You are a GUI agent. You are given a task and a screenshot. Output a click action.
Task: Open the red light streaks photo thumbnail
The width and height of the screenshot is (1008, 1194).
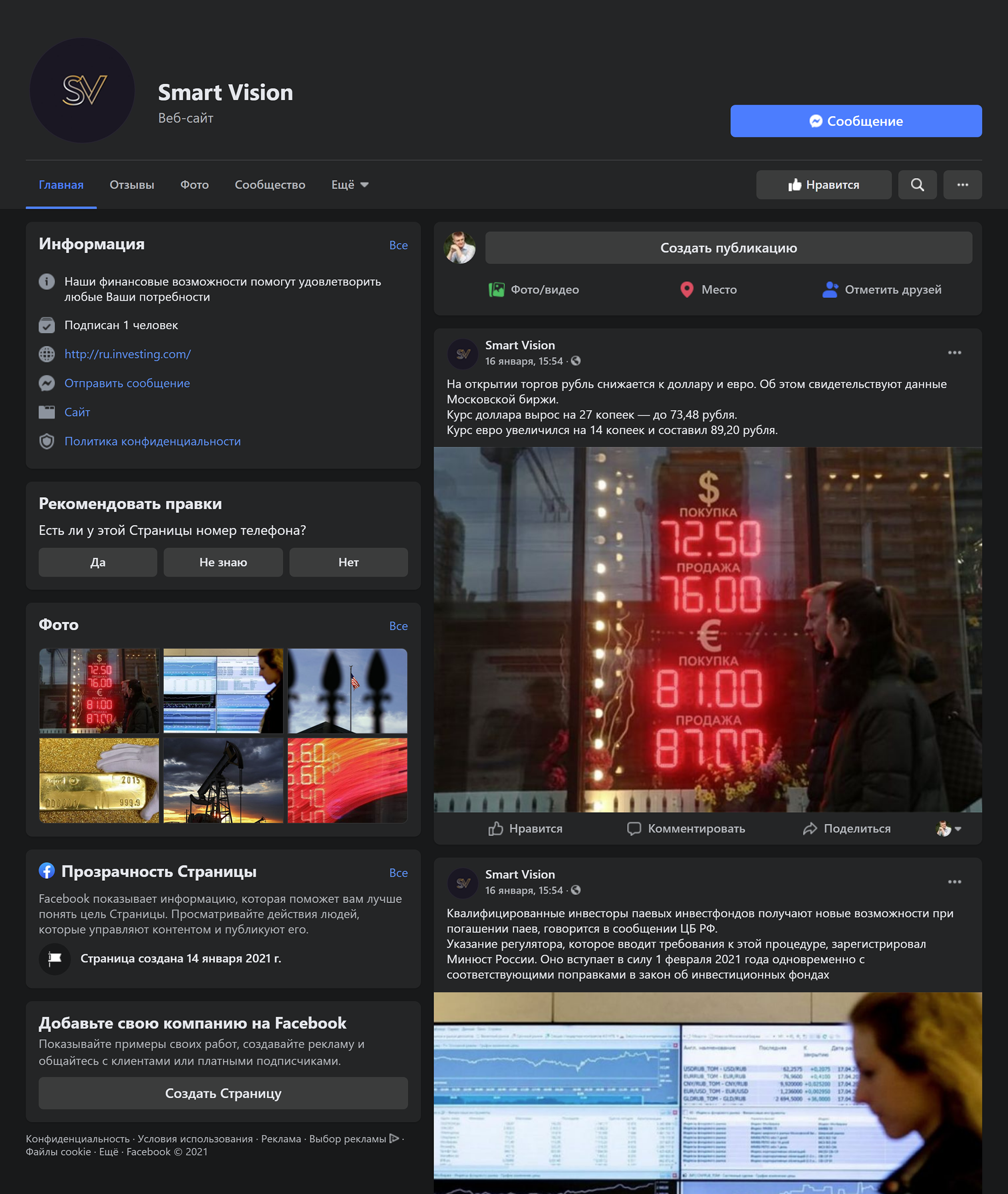point(347,780)
